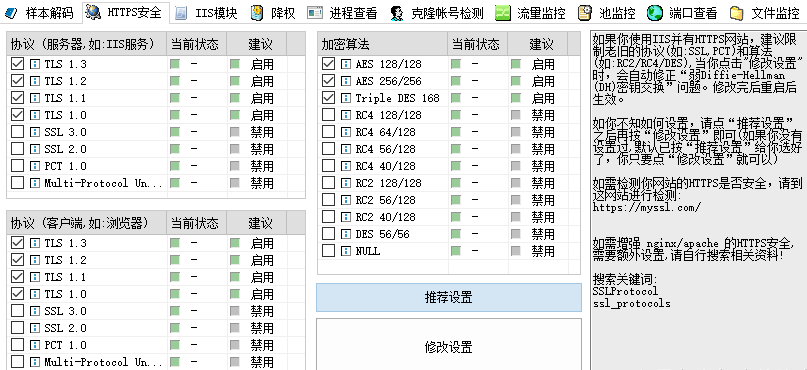Screen dimensions: 807x370
Task: Click the info icon beside the NULL cipher
Action: [x=346, y=251]
